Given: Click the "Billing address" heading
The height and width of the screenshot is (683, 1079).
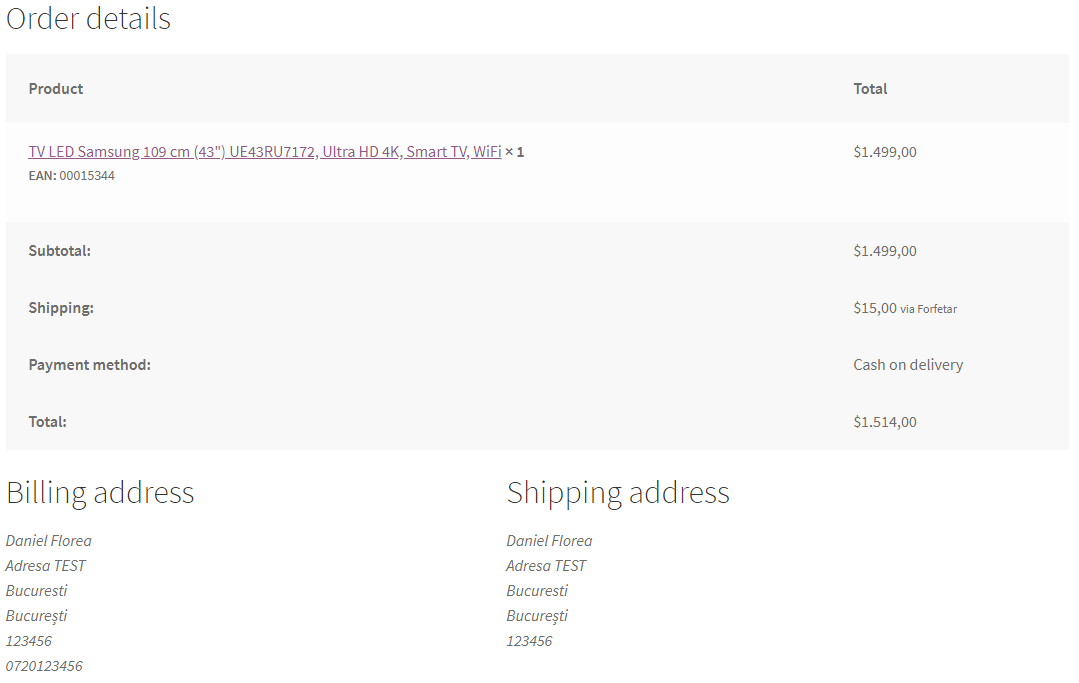Looking at the screenshot, I should click(100, 492).
